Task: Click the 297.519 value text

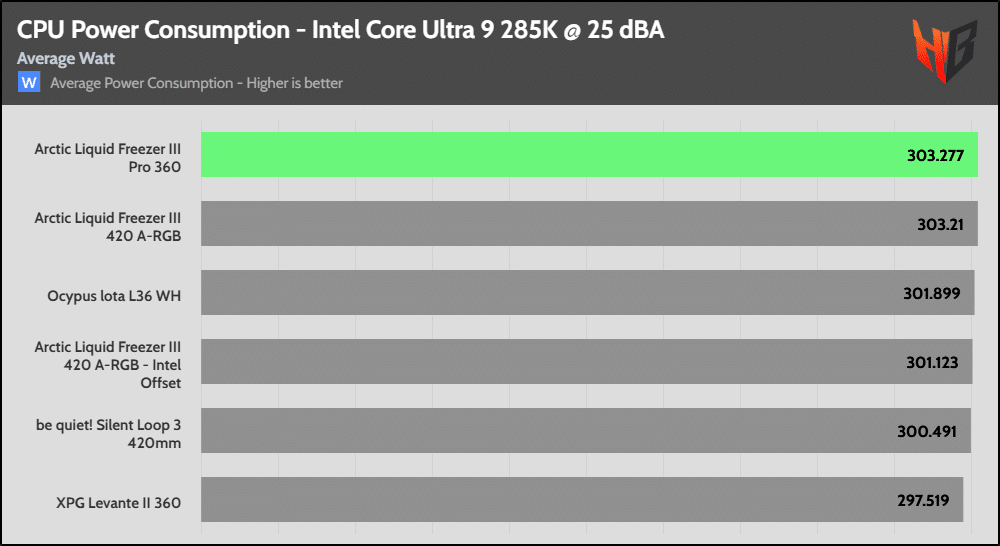Action: coord(923,500)
